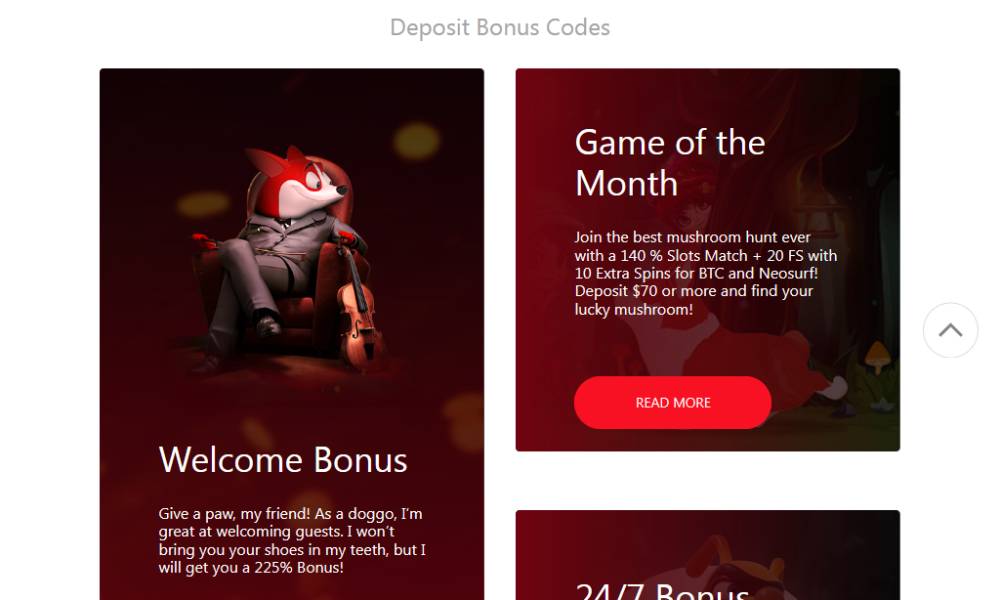Click the violin beside the fox's armchair
The height and width of the screenshot is (600, 1000).
point(358,311)
